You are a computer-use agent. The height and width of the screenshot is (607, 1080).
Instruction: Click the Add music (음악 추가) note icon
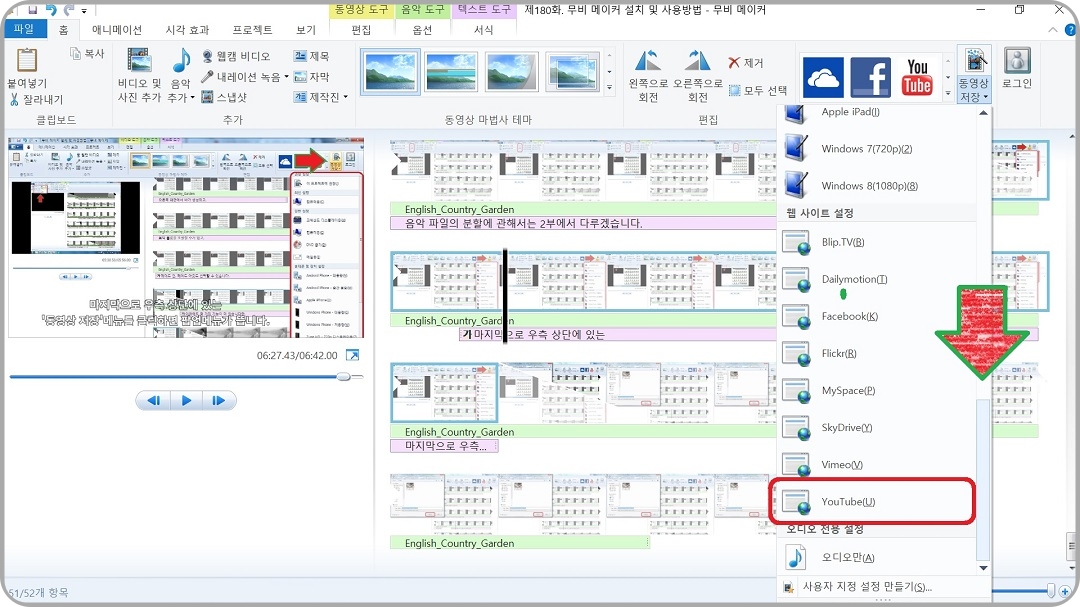click(181, 61)
